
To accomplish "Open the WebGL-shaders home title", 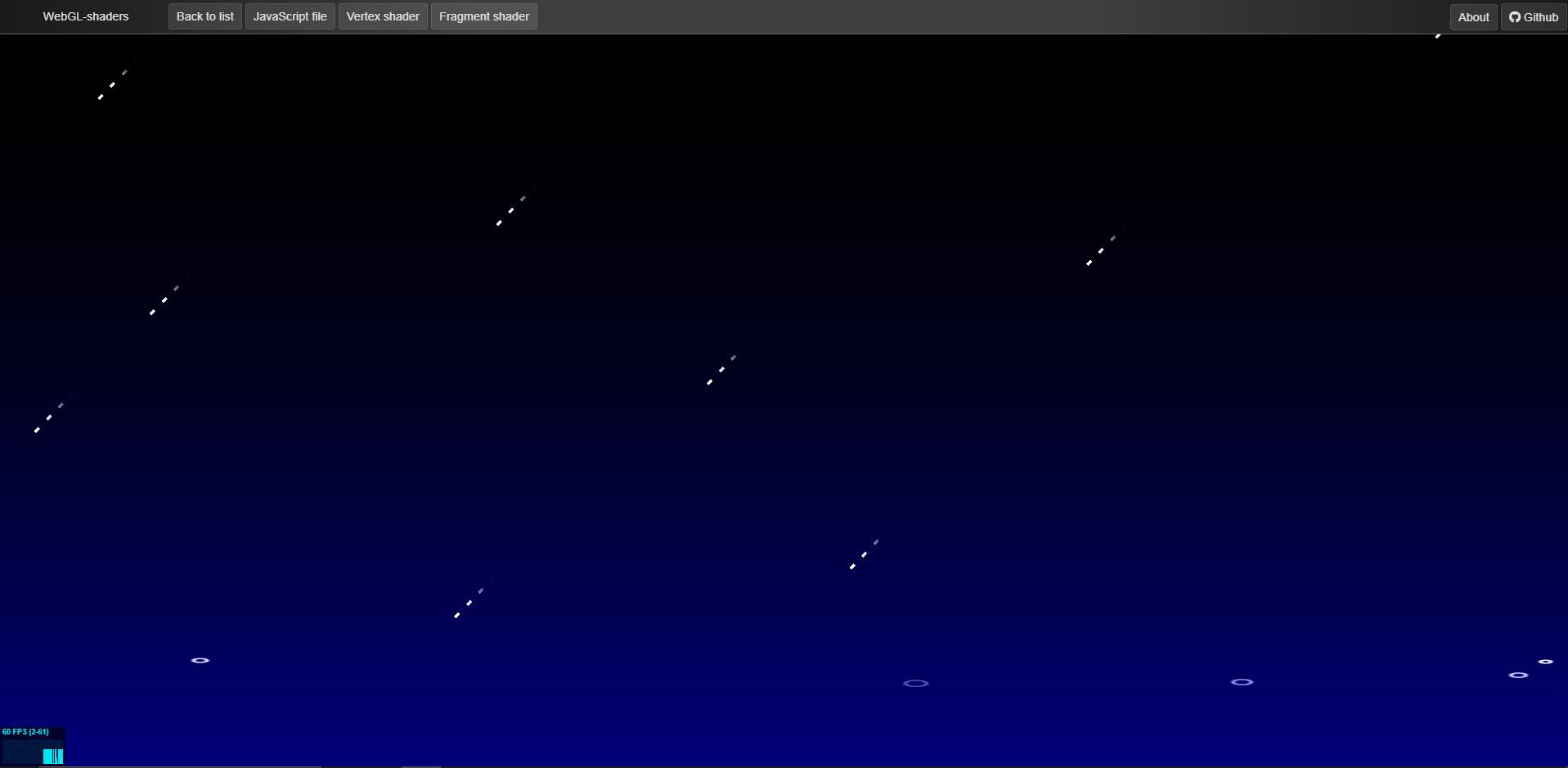I will 86,16.
